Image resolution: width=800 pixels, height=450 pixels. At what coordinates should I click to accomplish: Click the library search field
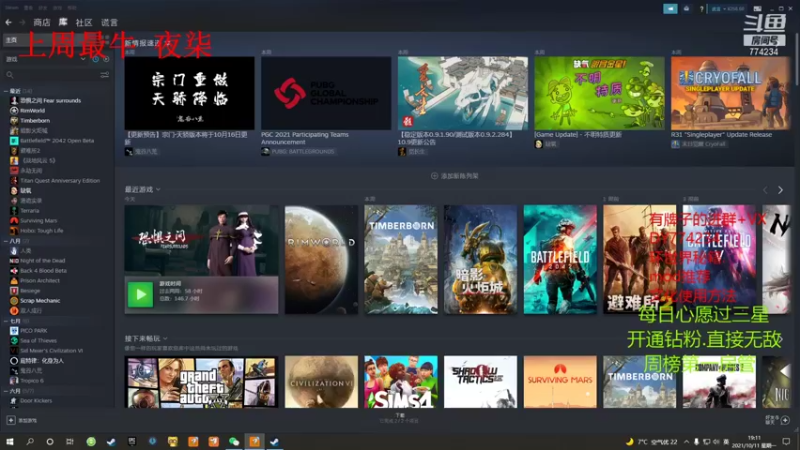click(x=51, y=75)
